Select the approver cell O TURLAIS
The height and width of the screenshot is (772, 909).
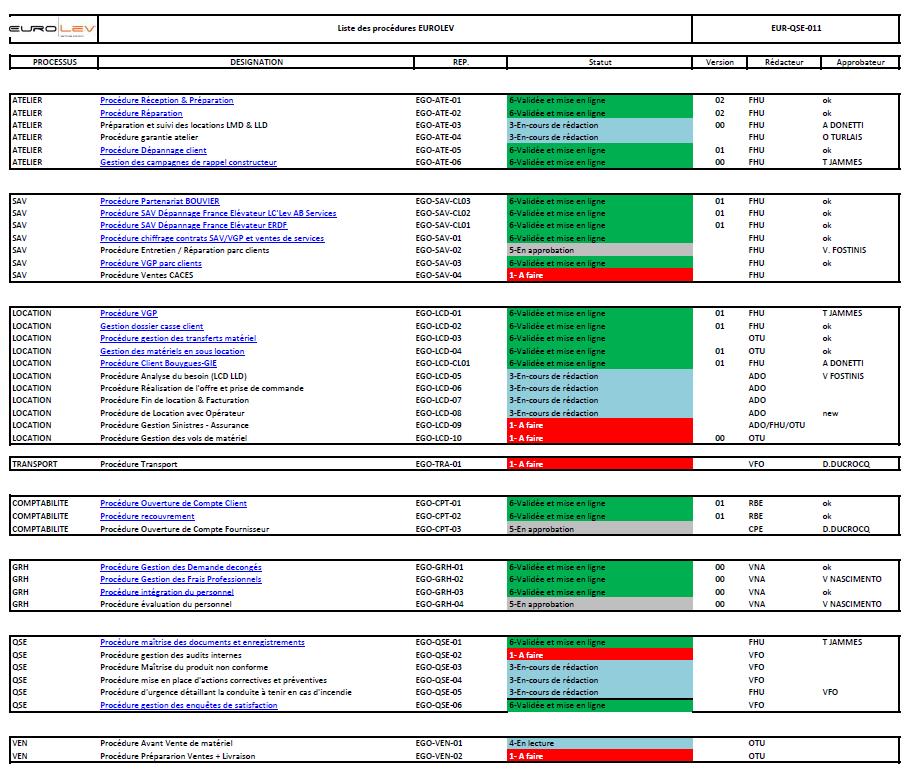(842, 137)
